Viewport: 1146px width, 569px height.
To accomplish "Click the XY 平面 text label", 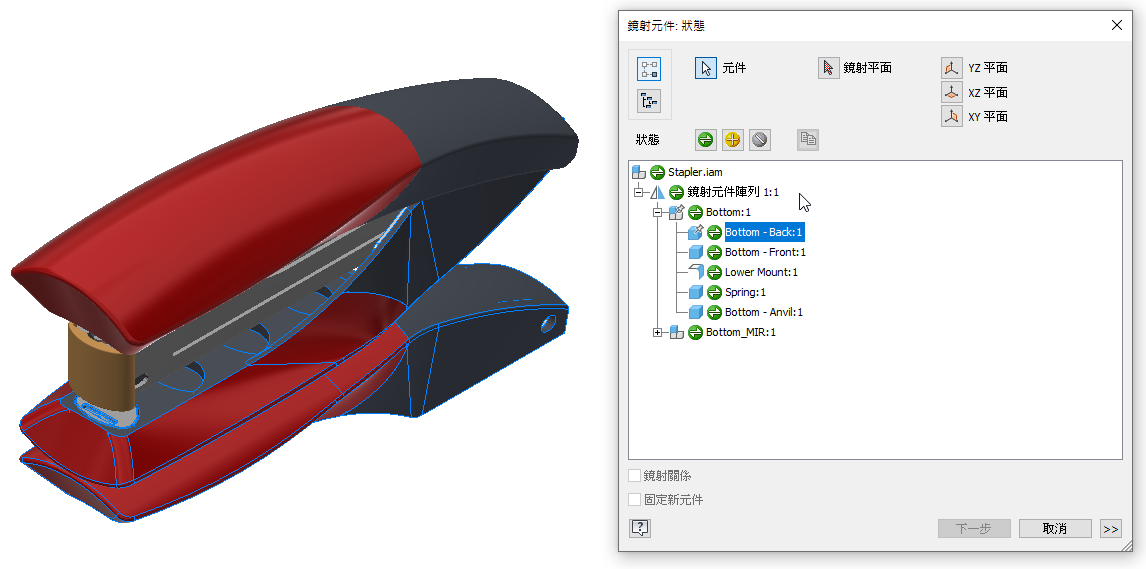I will (988, 117).
